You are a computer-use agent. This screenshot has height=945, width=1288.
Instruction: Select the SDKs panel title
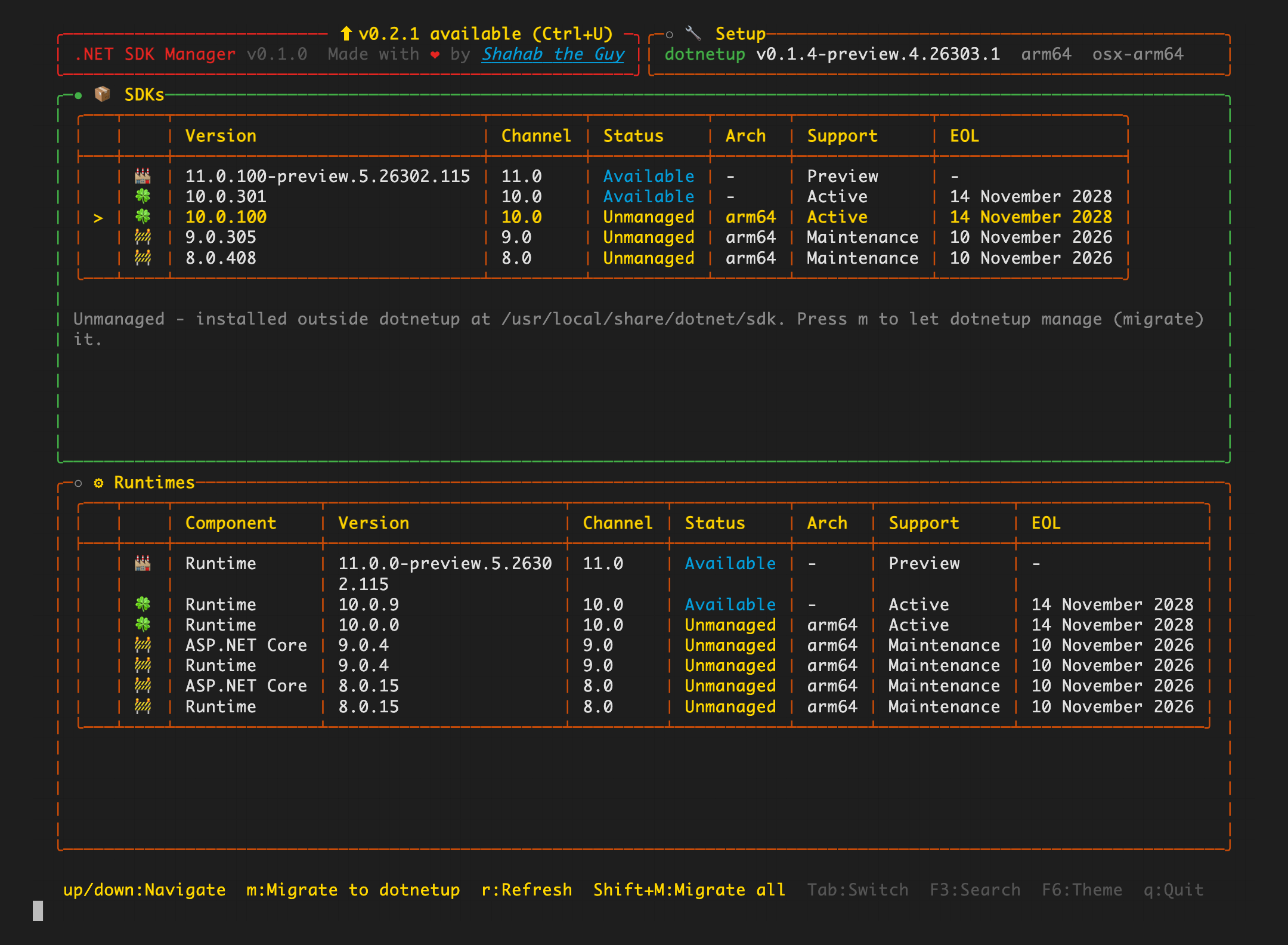pos(144,94)
